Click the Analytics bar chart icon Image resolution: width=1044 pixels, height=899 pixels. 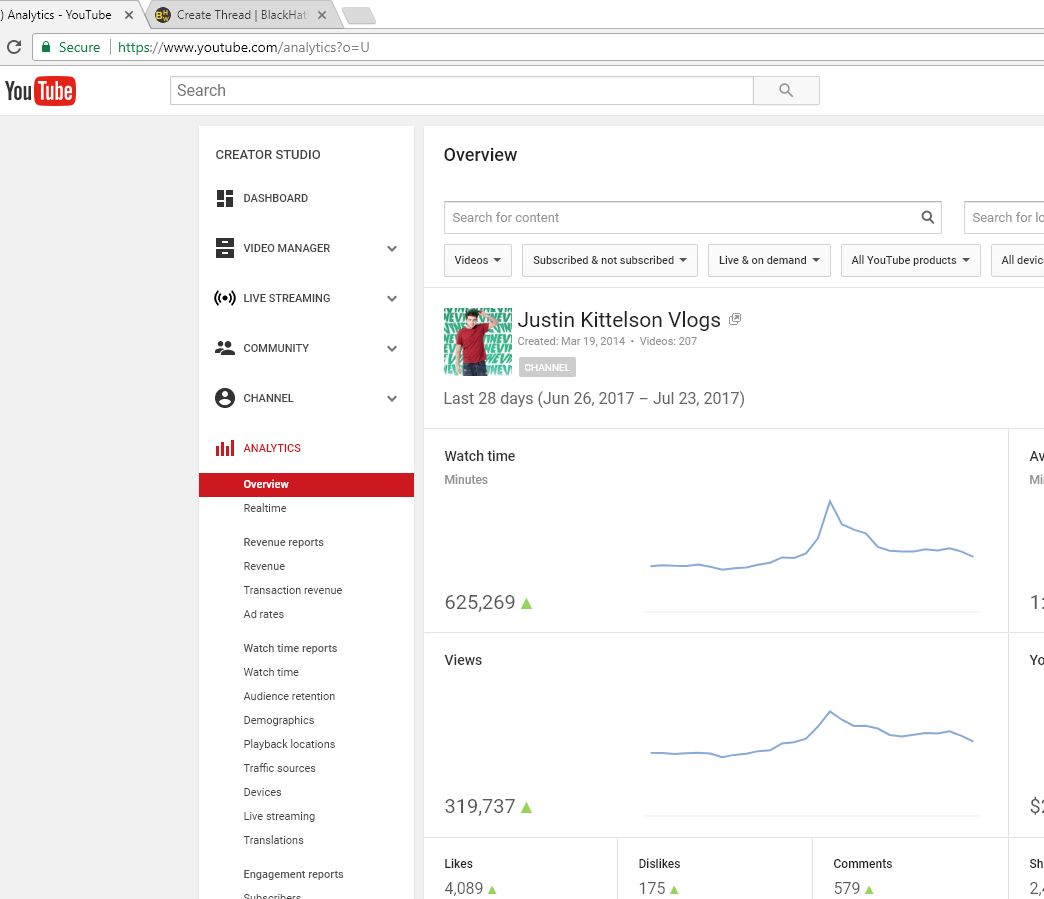pos(225,448)
